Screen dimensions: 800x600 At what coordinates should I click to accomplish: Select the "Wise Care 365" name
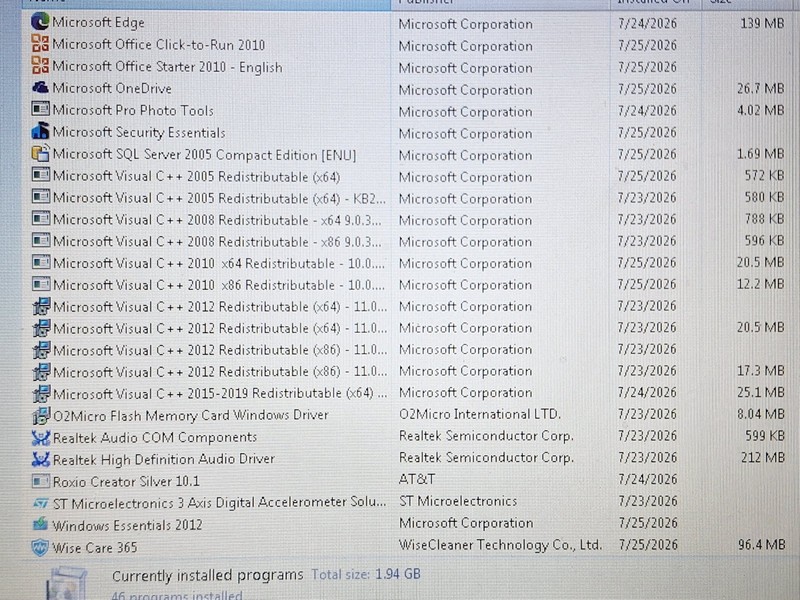coord(95,547)
